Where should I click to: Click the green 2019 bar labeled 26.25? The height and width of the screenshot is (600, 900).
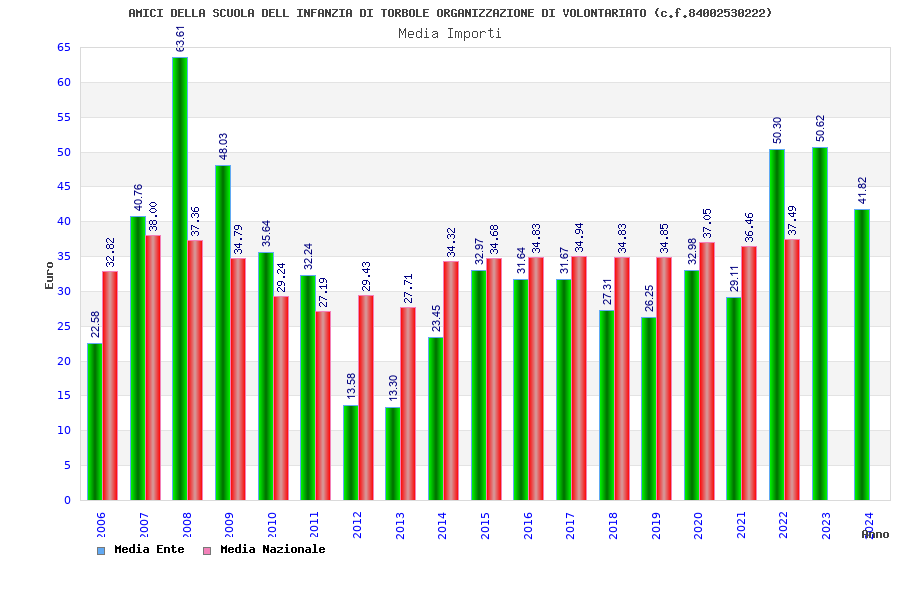tap(649, 409)
